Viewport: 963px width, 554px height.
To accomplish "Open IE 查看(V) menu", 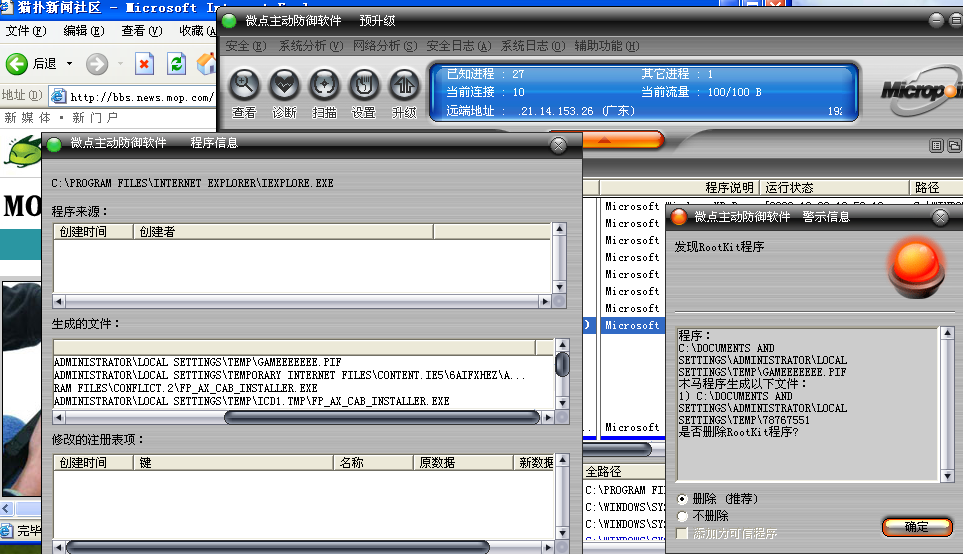I will pos(142,31).
